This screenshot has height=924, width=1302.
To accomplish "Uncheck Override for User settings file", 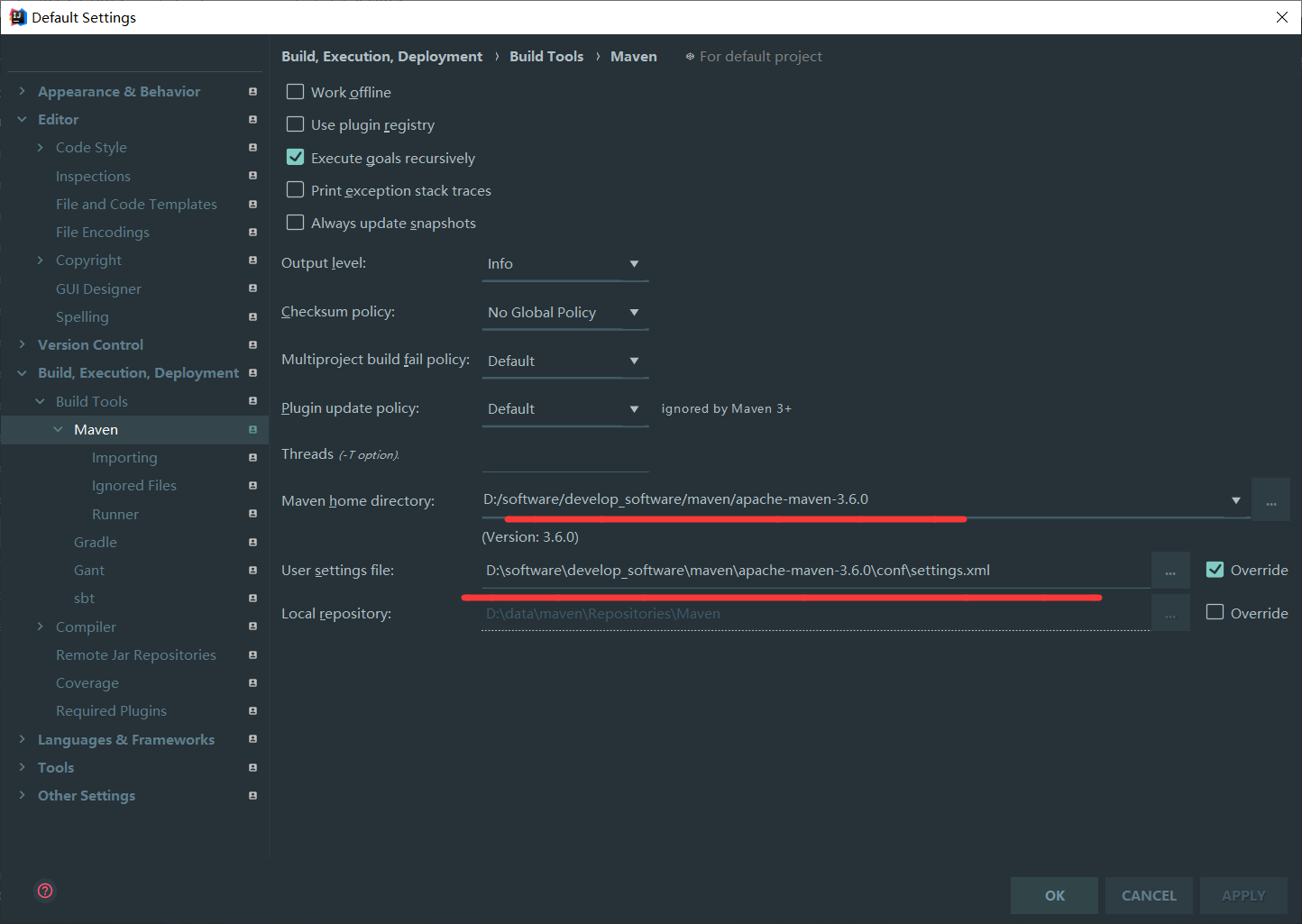I will click(1215, 570).
